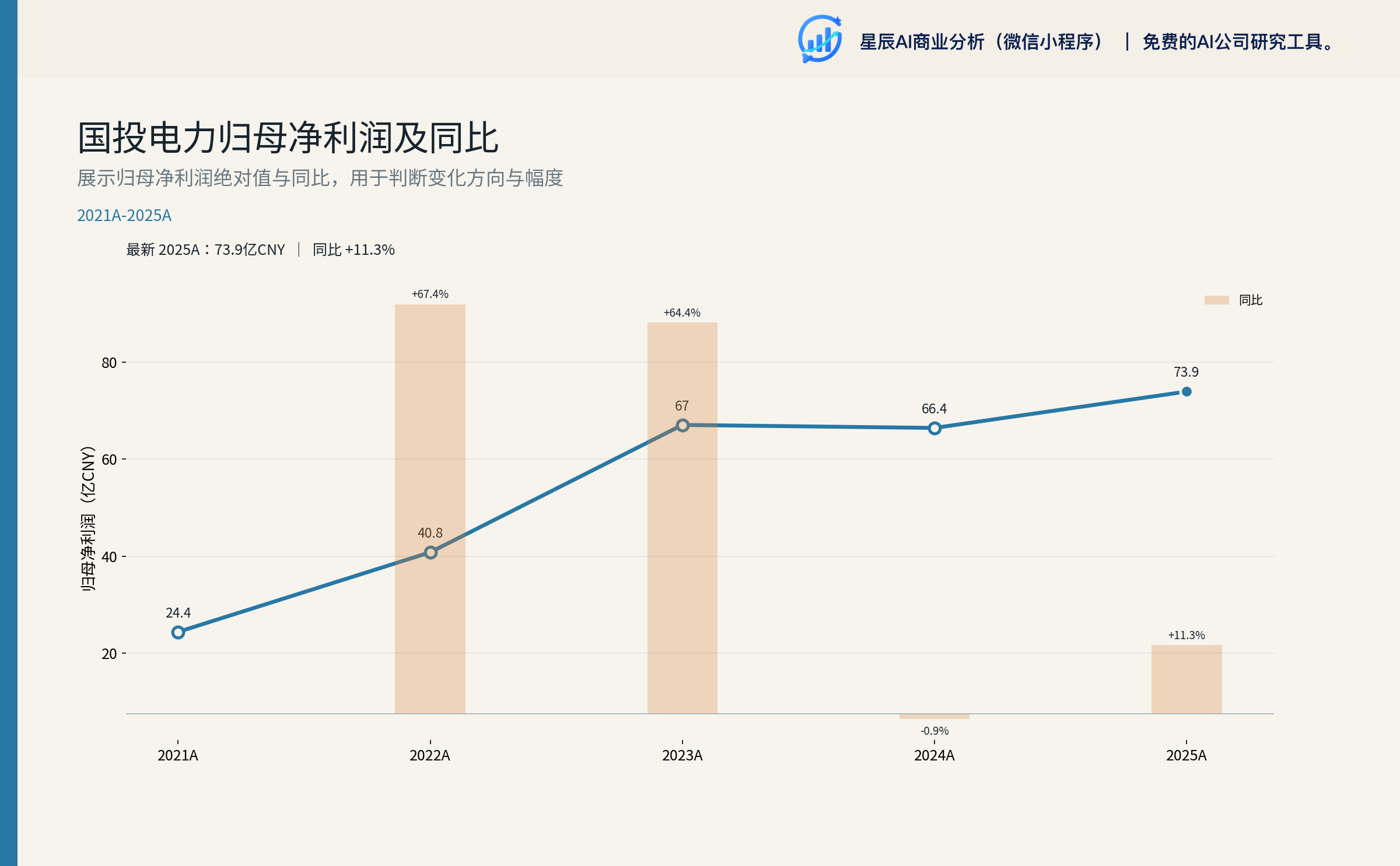Click the 40.8 data label

[x=430, y=533]
